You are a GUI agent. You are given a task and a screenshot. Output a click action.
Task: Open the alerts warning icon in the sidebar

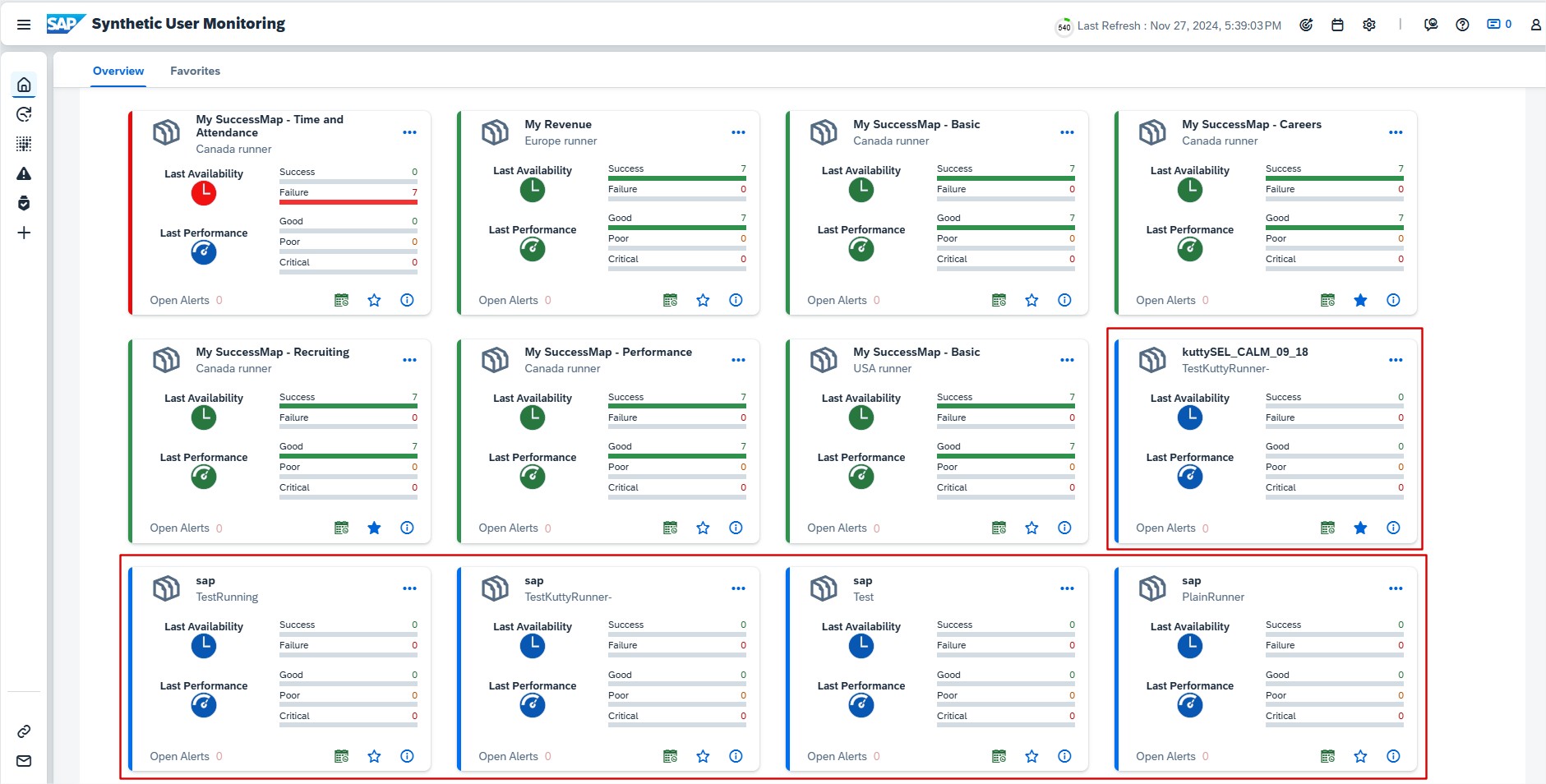[x=24, y=173]
